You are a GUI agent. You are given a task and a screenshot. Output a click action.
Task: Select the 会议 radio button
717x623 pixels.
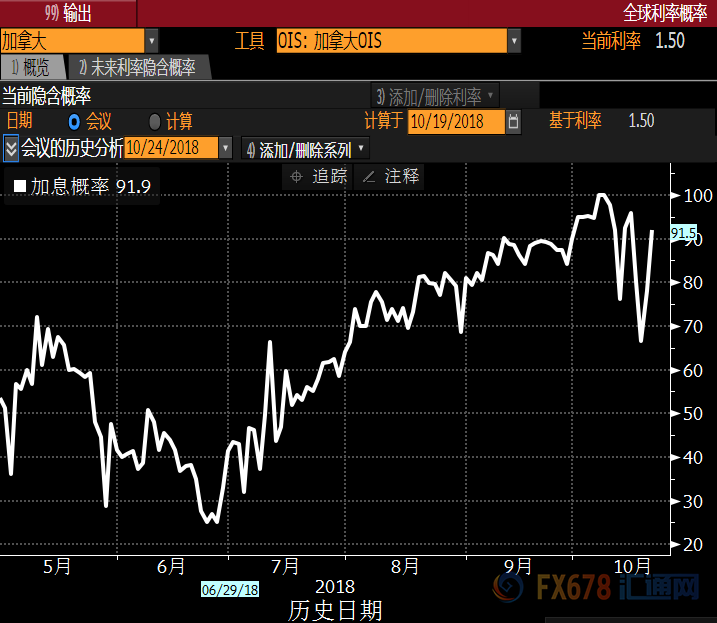coord(74,122)
